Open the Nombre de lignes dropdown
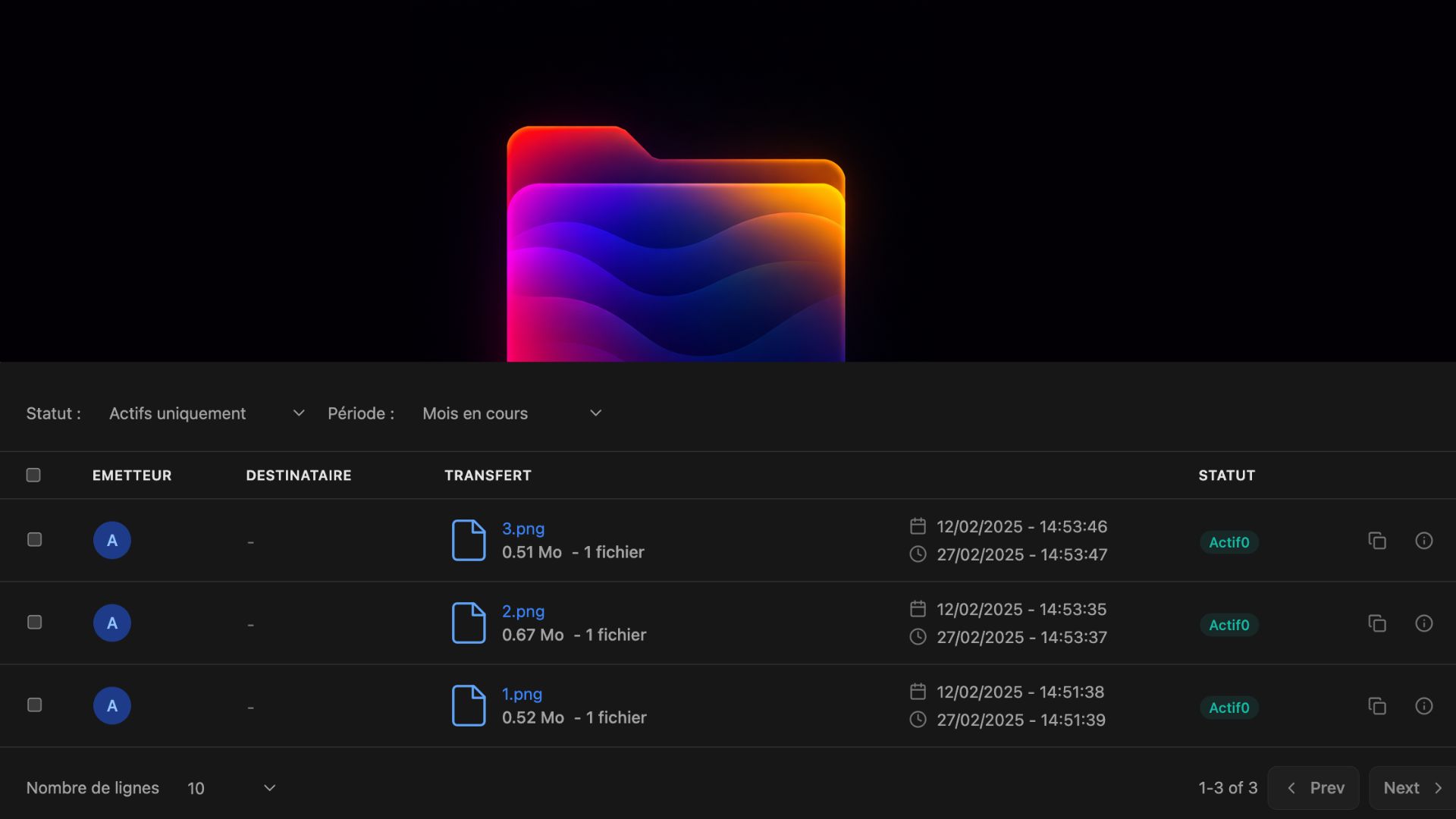 point(231,788)
